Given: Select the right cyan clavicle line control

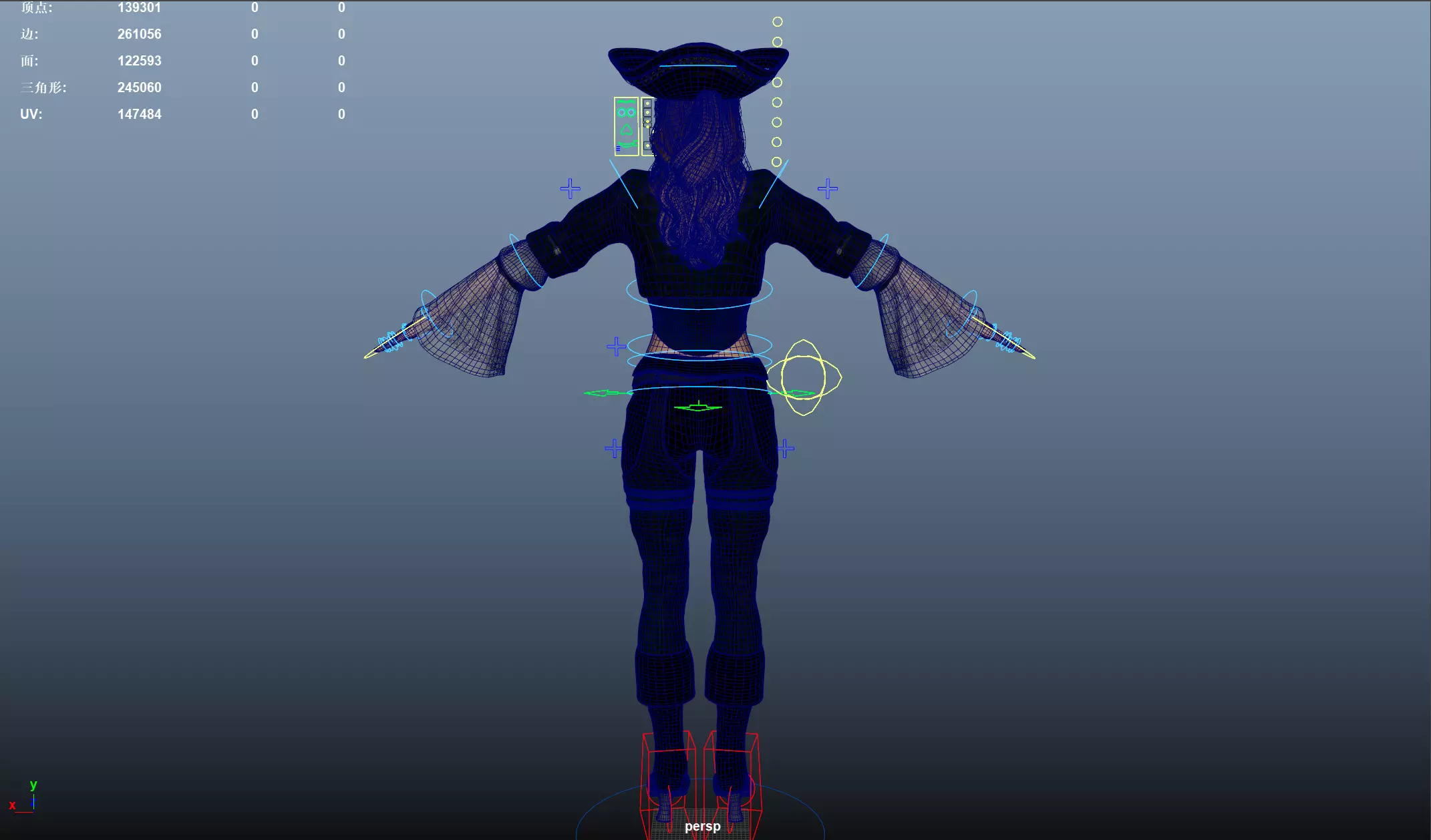Looking at the screenshot, I should 774,184.
